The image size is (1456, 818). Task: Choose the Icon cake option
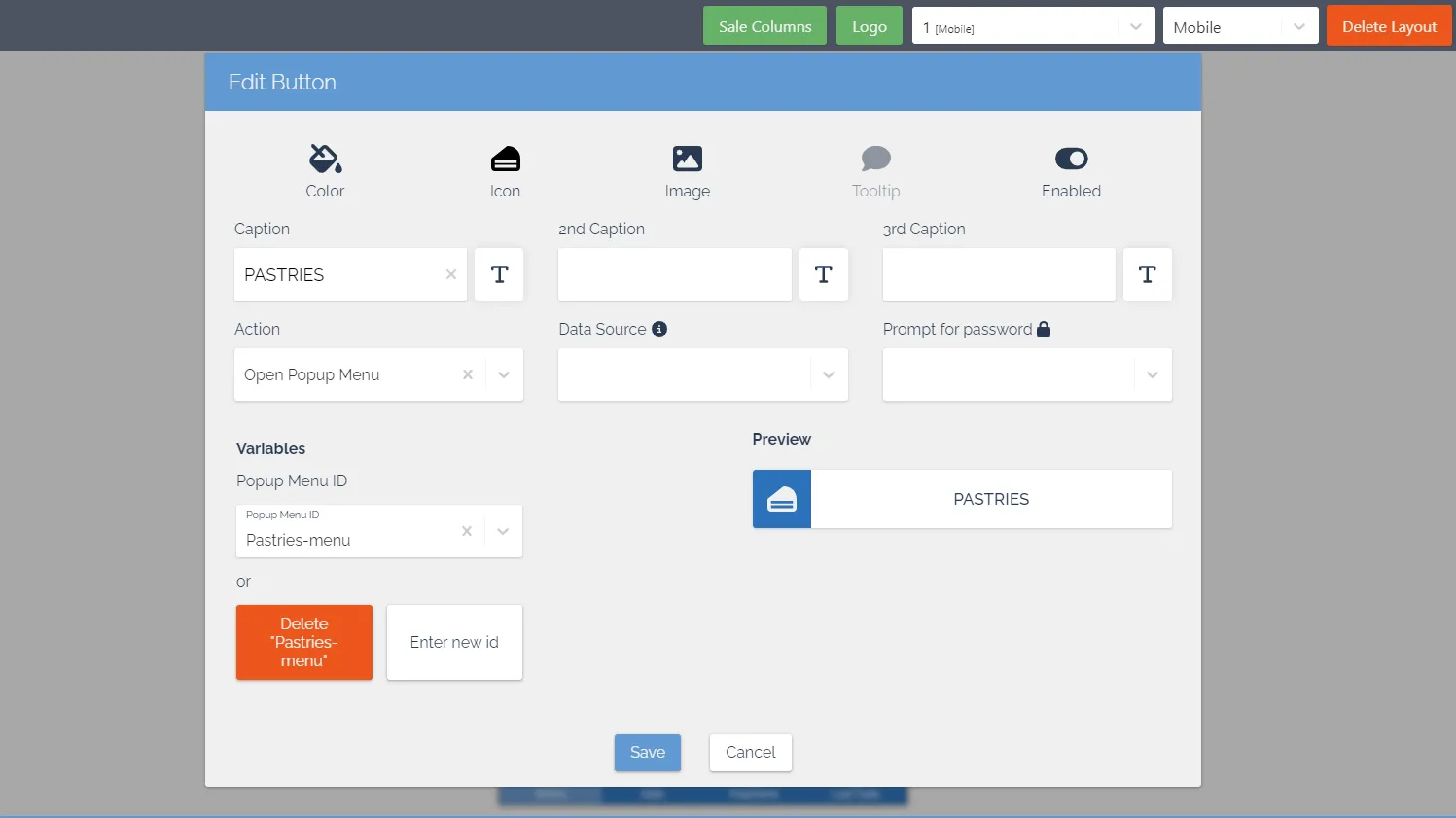[x=505, y=171]
